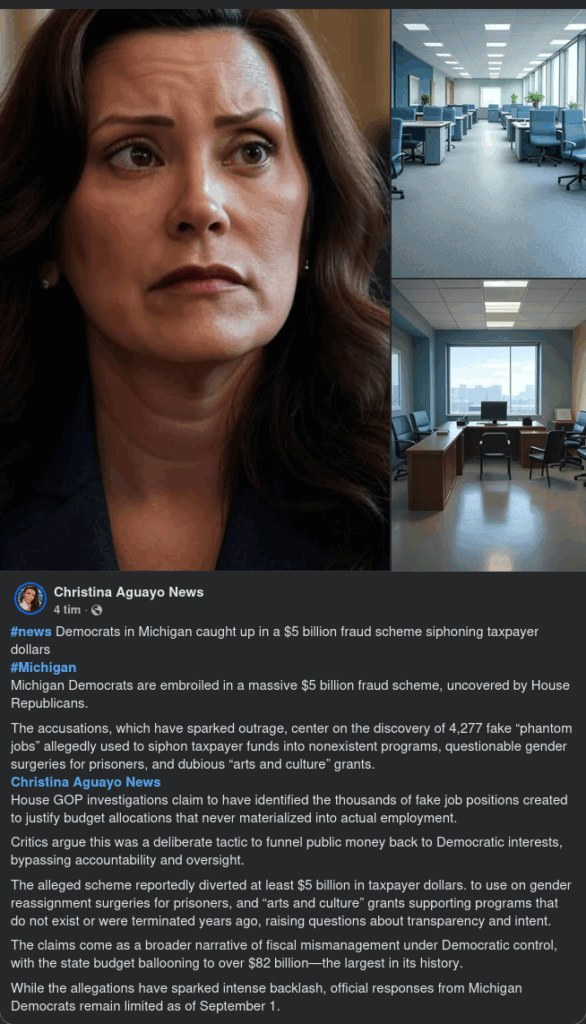Screen dimensions: 586x1024
Task: Follow the #news hashtag
Action: [x=31, y=632]
